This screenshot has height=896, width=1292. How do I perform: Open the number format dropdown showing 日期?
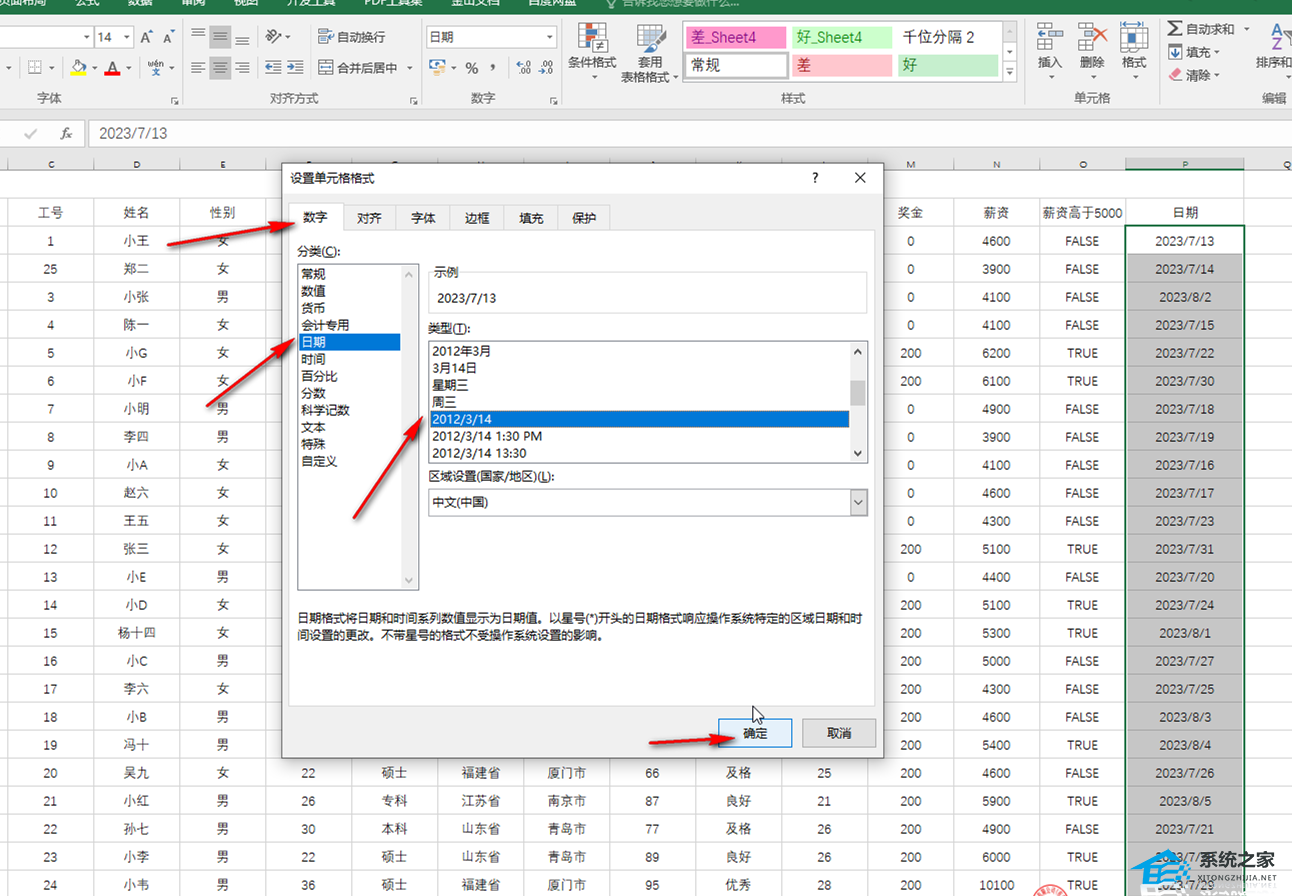pos(550,37)
